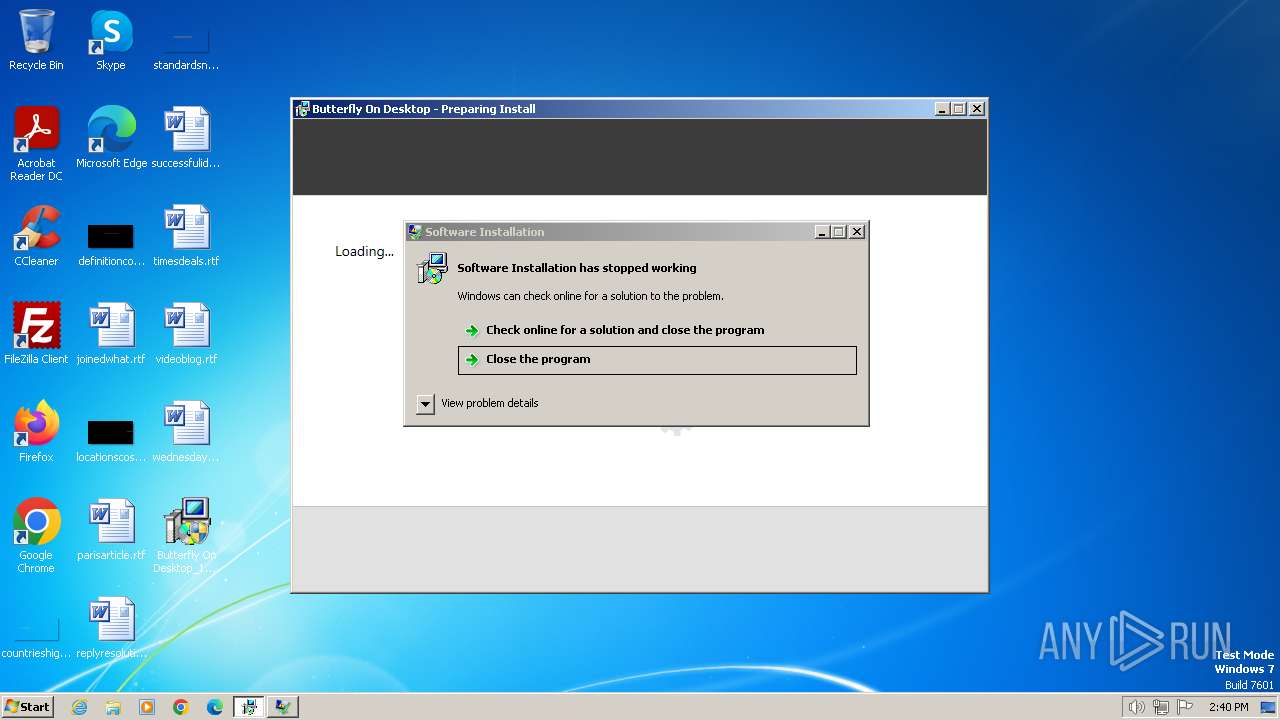
Task: Launch Chrome from the taskbar
Action: pyautogui.click(x=181, y=707)
